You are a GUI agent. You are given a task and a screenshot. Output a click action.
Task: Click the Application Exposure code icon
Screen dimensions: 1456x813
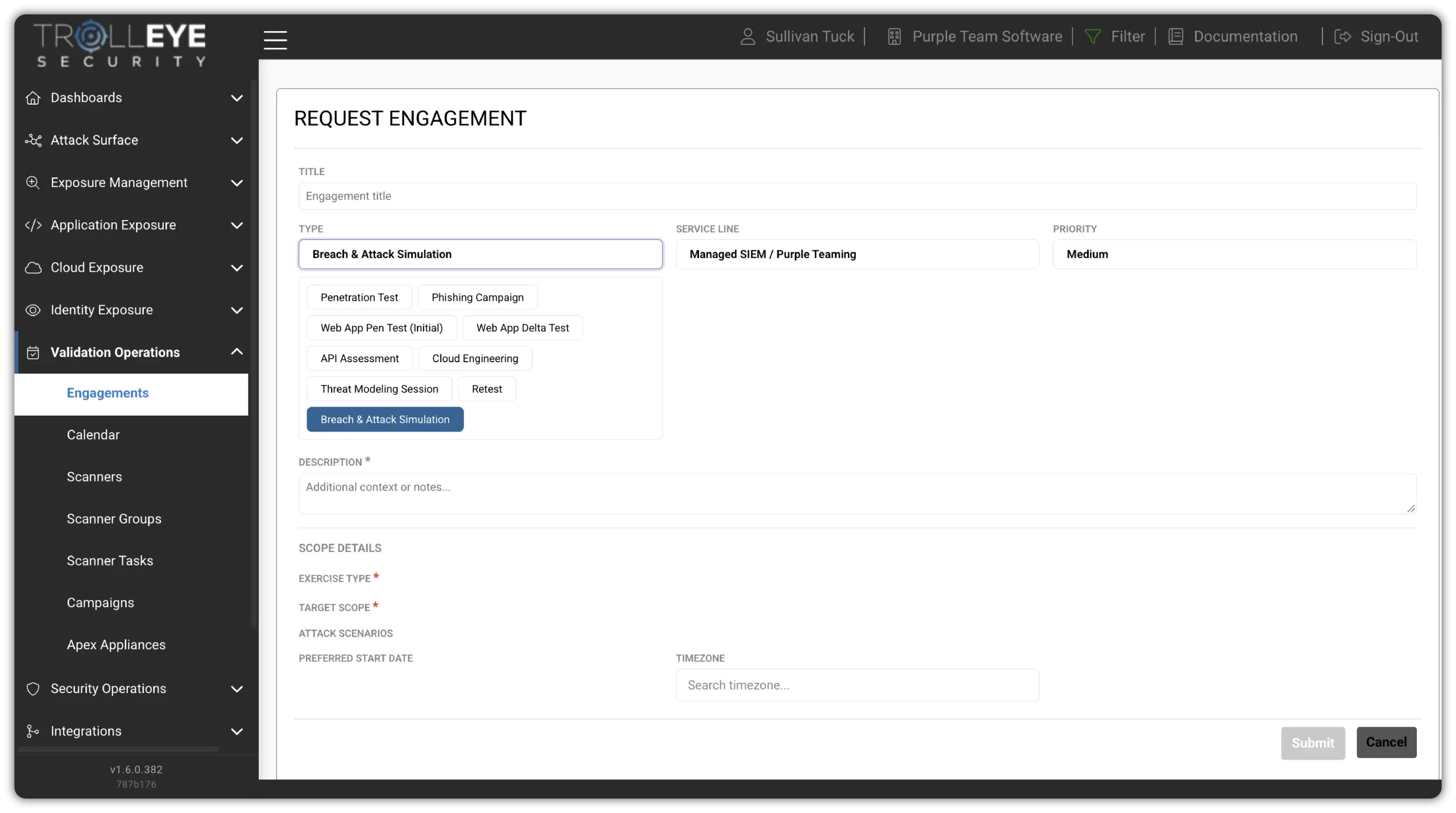[33, 225]
